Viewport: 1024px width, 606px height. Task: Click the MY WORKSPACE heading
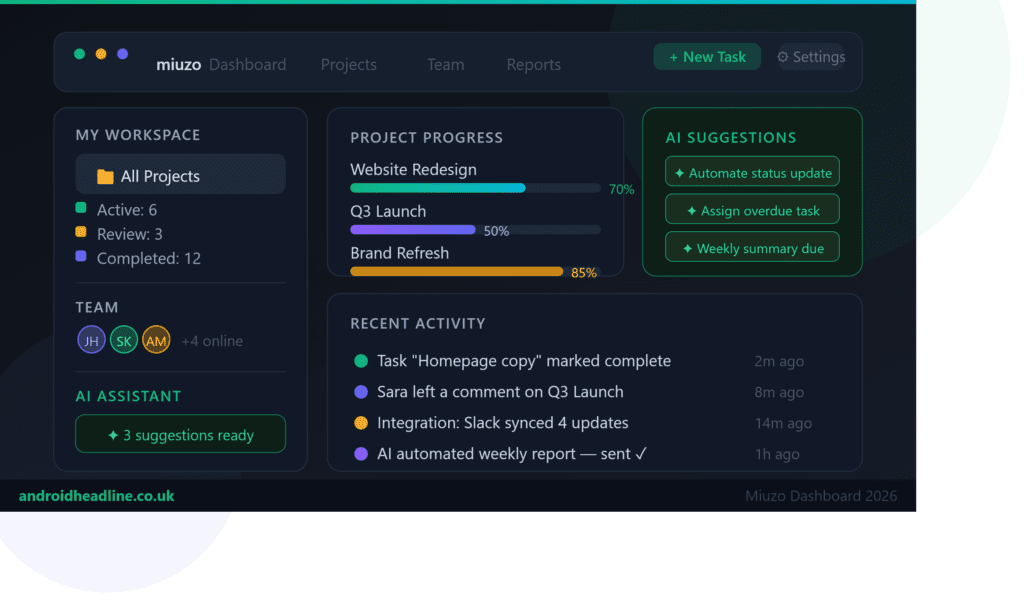138,135
